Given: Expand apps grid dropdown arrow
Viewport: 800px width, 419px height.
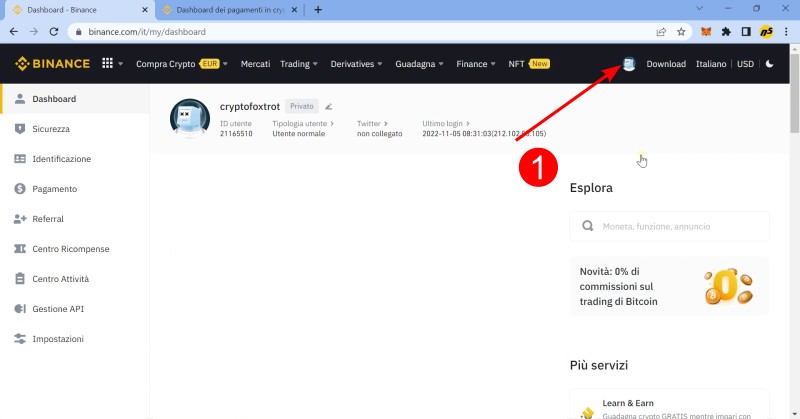Looking at the screenshot, I should point(120,64).
